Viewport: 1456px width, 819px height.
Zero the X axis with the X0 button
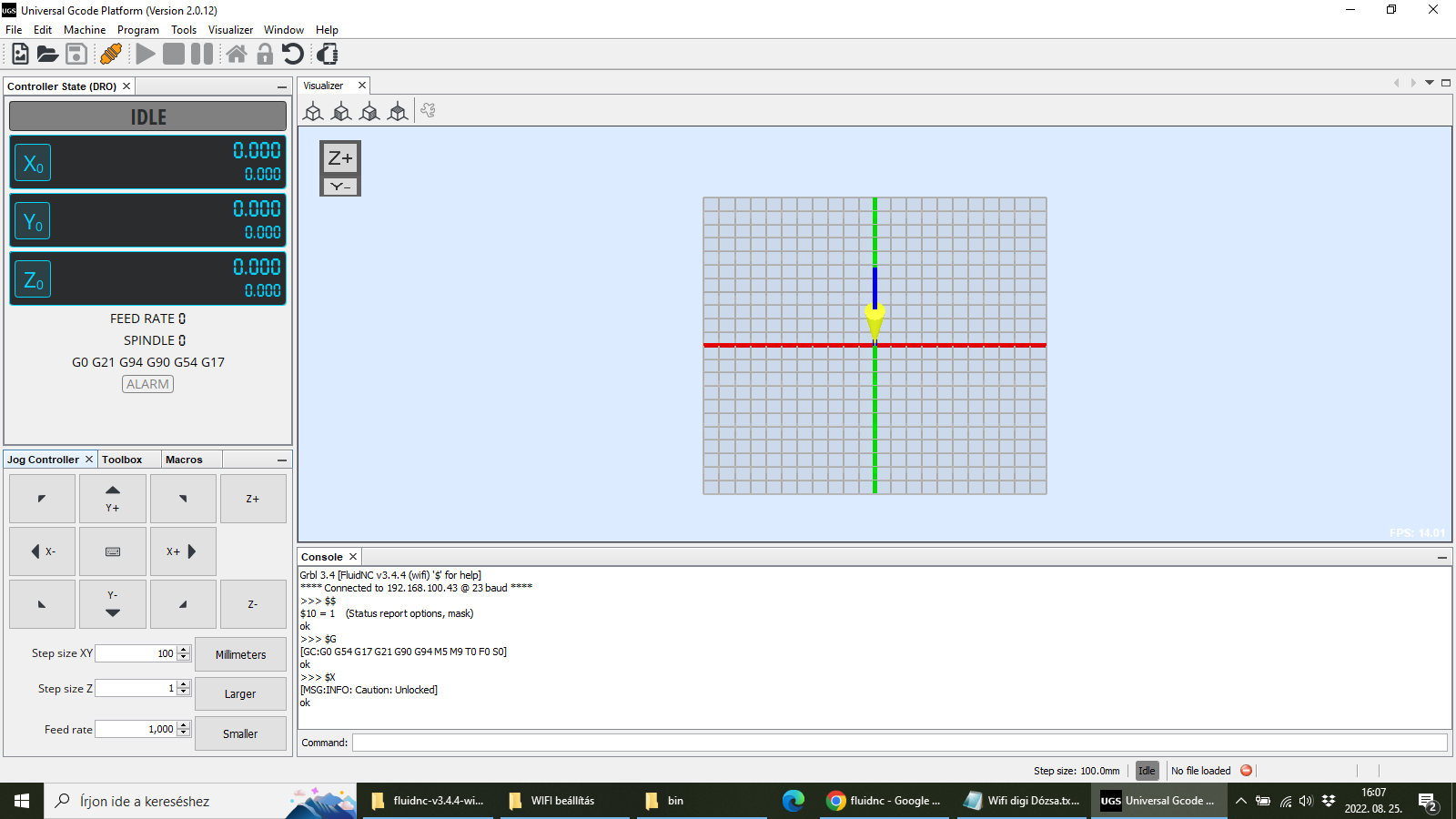point(33,161)
